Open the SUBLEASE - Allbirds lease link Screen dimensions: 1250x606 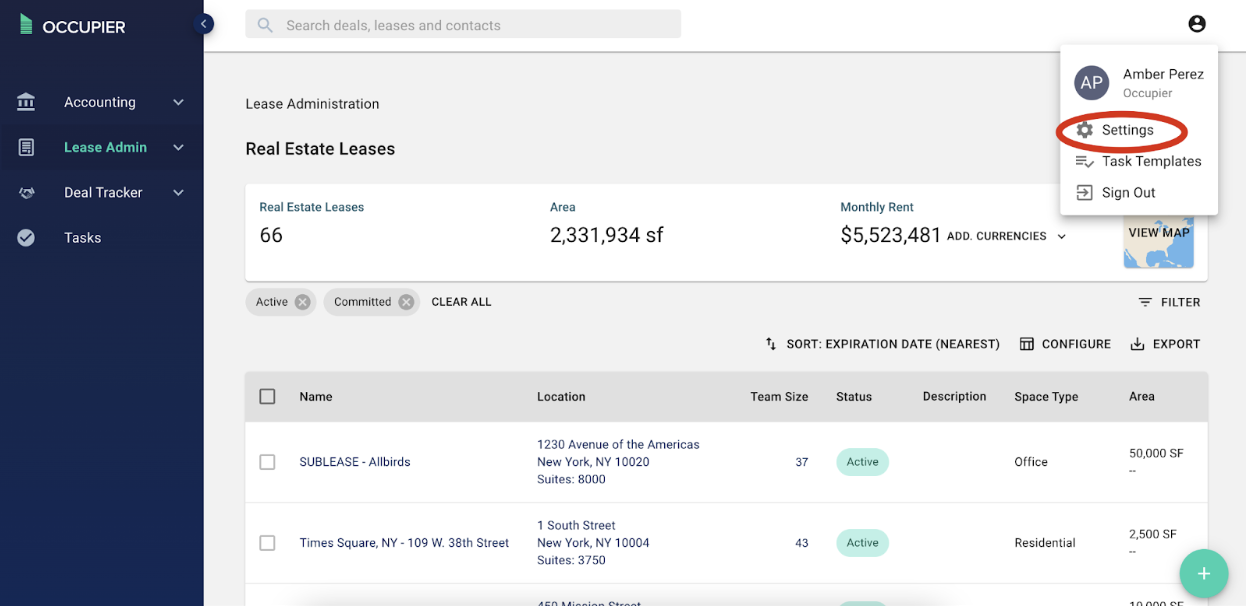coord(355,462)
